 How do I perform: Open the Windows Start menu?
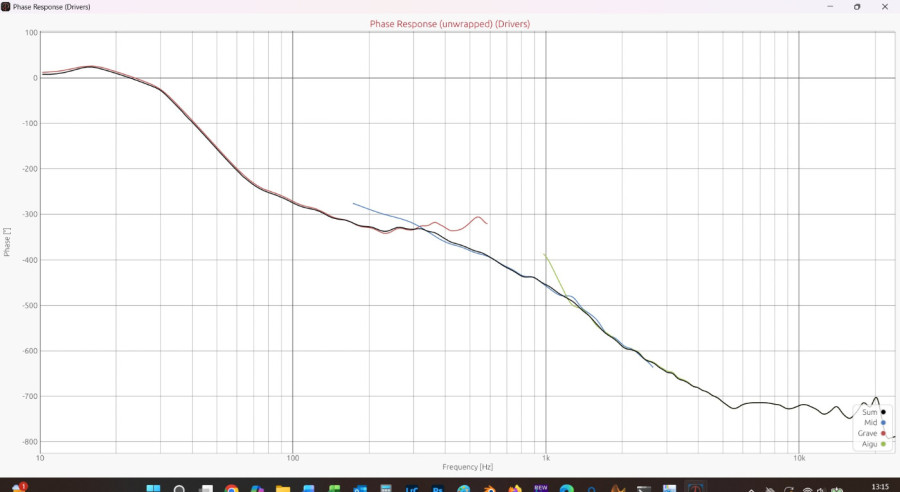coord(154,487)
